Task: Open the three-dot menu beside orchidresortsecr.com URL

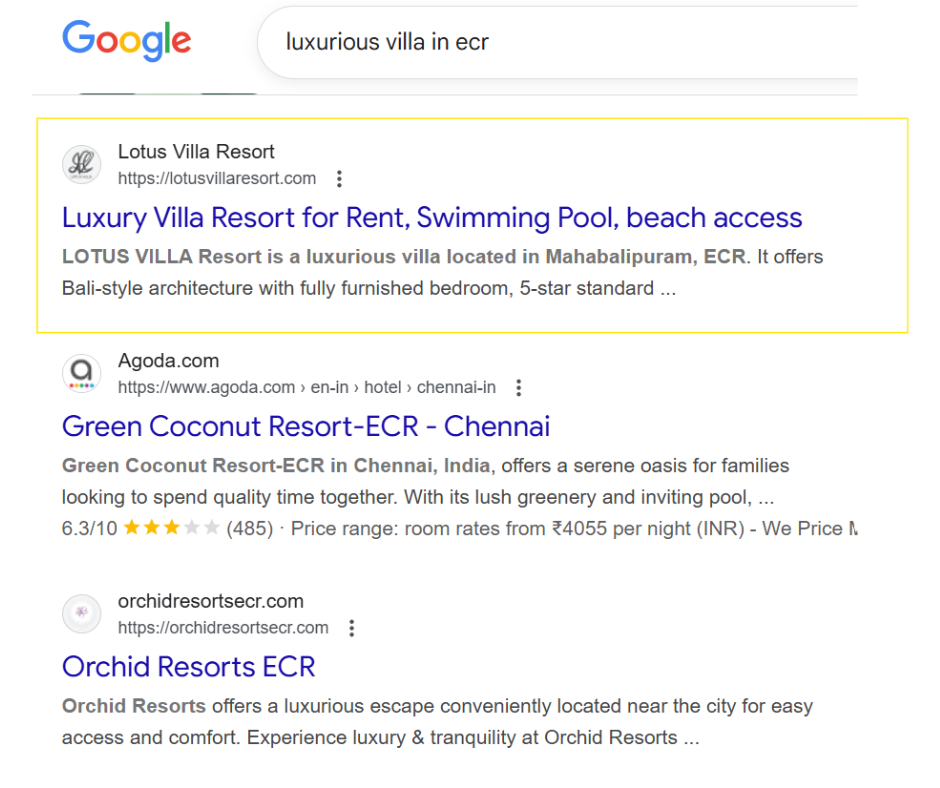Action: (351, 628)
